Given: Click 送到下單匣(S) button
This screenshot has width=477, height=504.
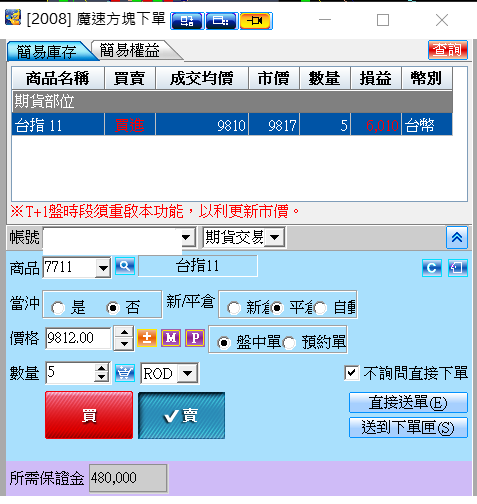Looking at the screenshot, I should click(408, 428).
